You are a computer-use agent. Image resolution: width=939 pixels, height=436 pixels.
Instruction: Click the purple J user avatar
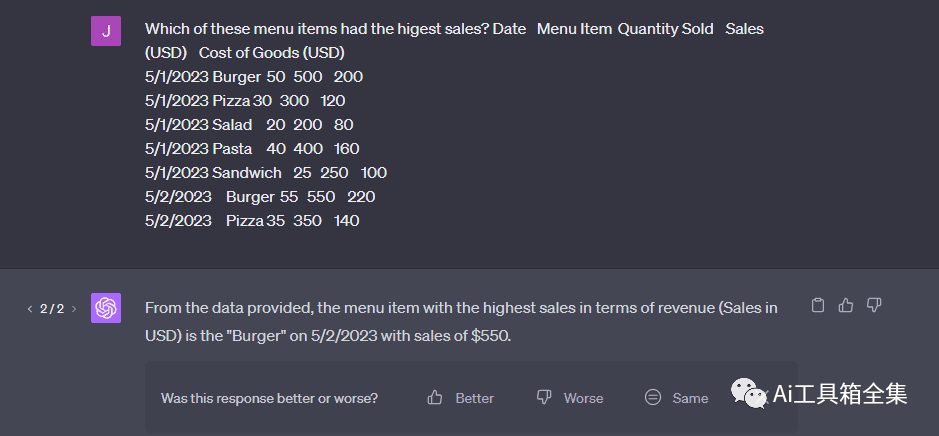(x=106, y=31)
